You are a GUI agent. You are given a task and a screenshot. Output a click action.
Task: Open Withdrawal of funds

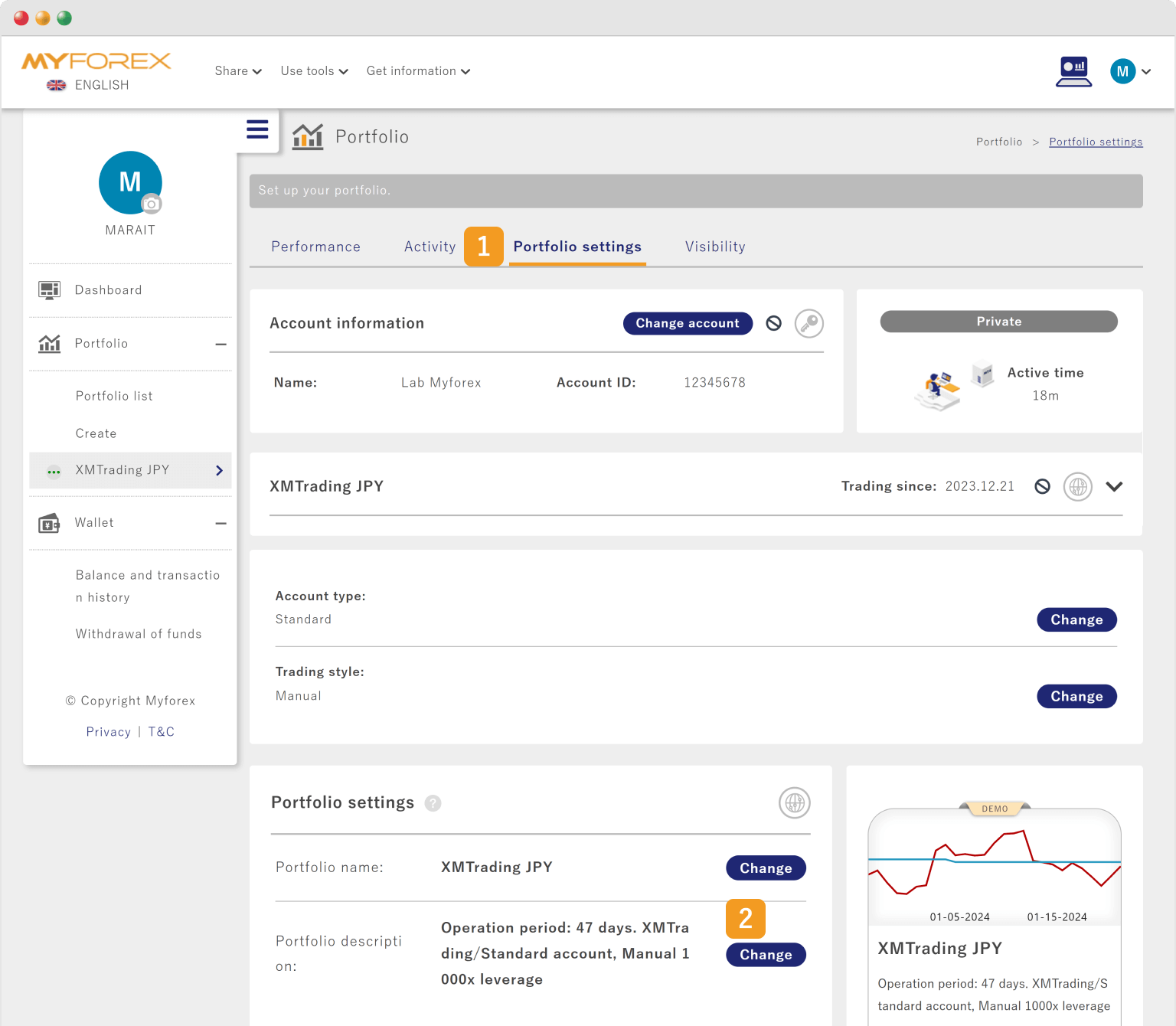[139, 634]
